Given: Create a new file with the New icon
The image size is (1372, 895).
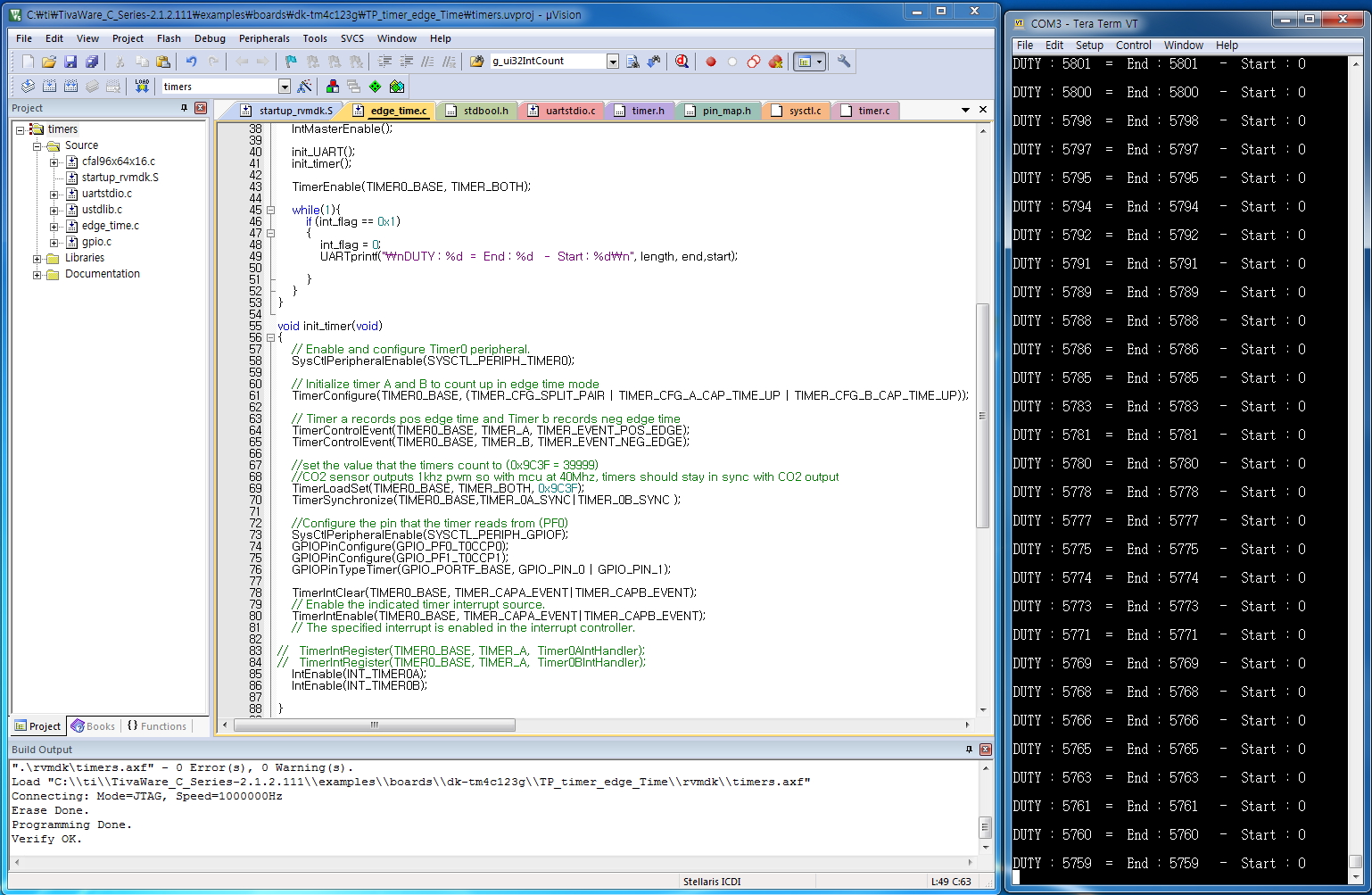Looking at the screenshot, I should pos(28,62).
